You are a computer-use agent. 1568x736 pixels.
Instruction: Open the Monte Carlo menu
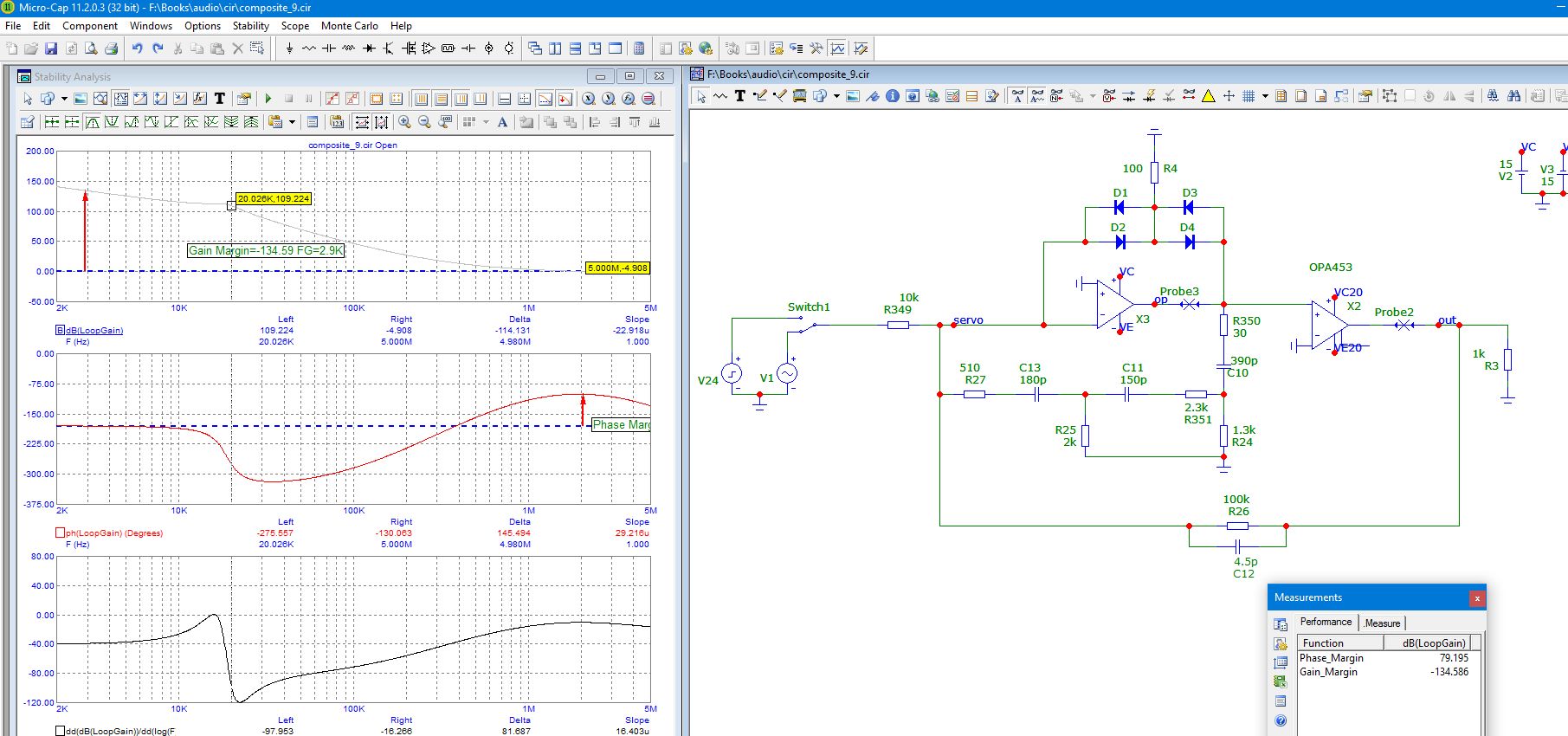click(350, 26)
